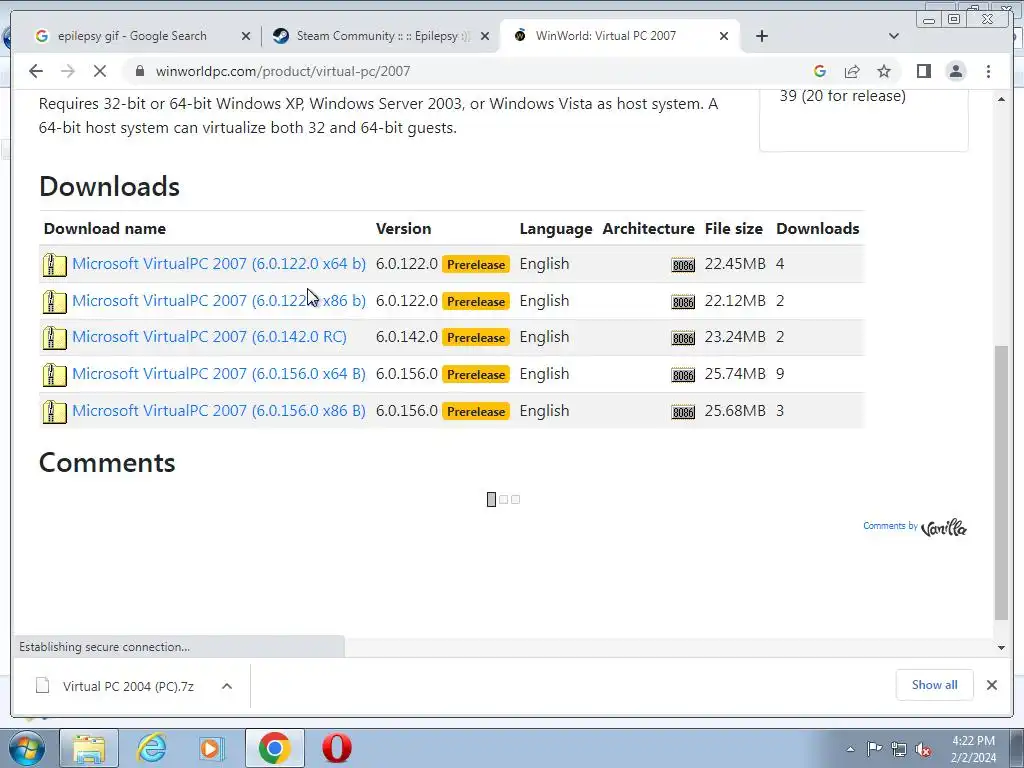Download Microsoft VirtualPC 2007 (6.0.156.0 x64 B)
Screen dimensions: 1024x768
[219, 374]
